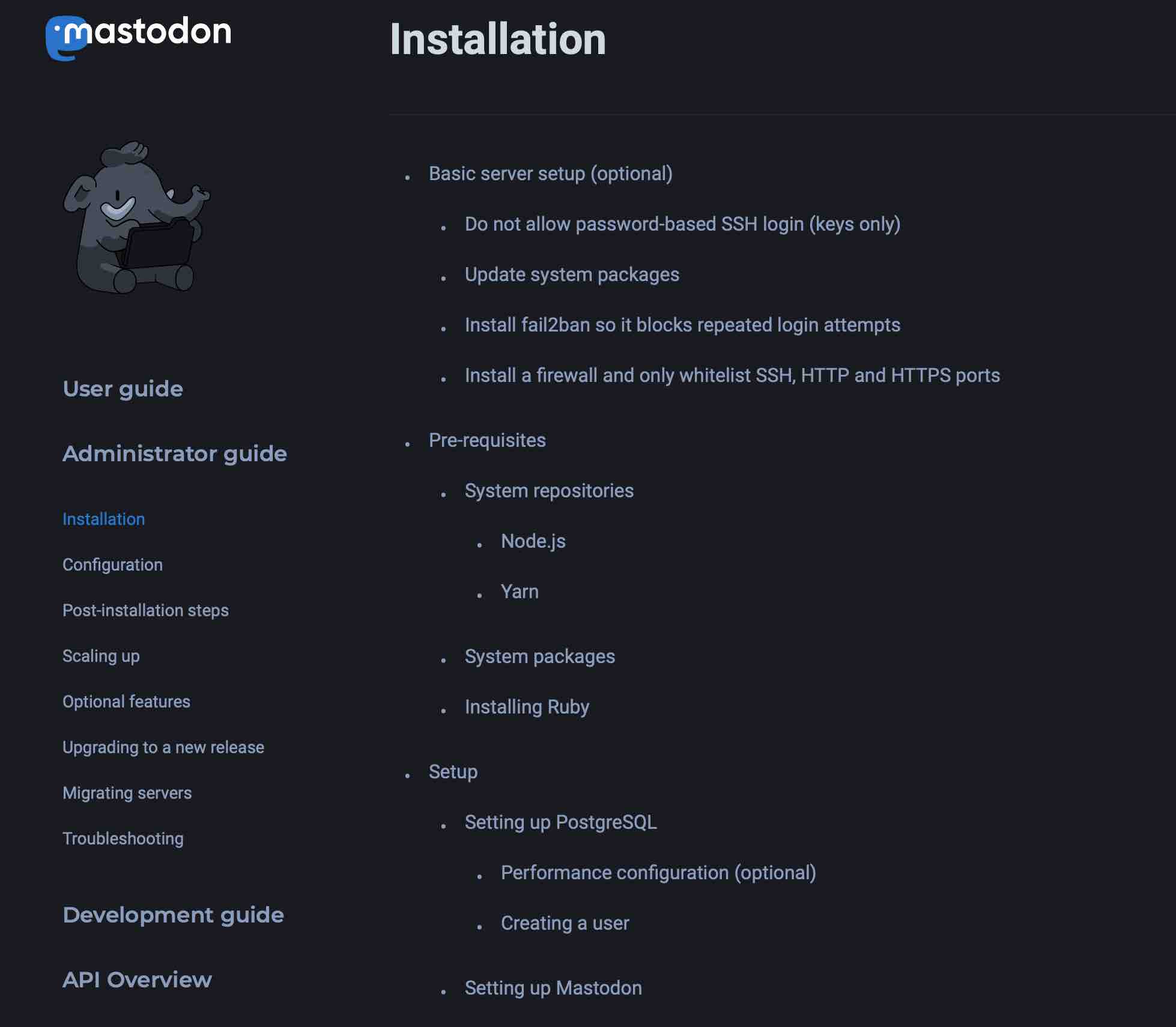Click the Mastodon logo icon

pos(66,37)
